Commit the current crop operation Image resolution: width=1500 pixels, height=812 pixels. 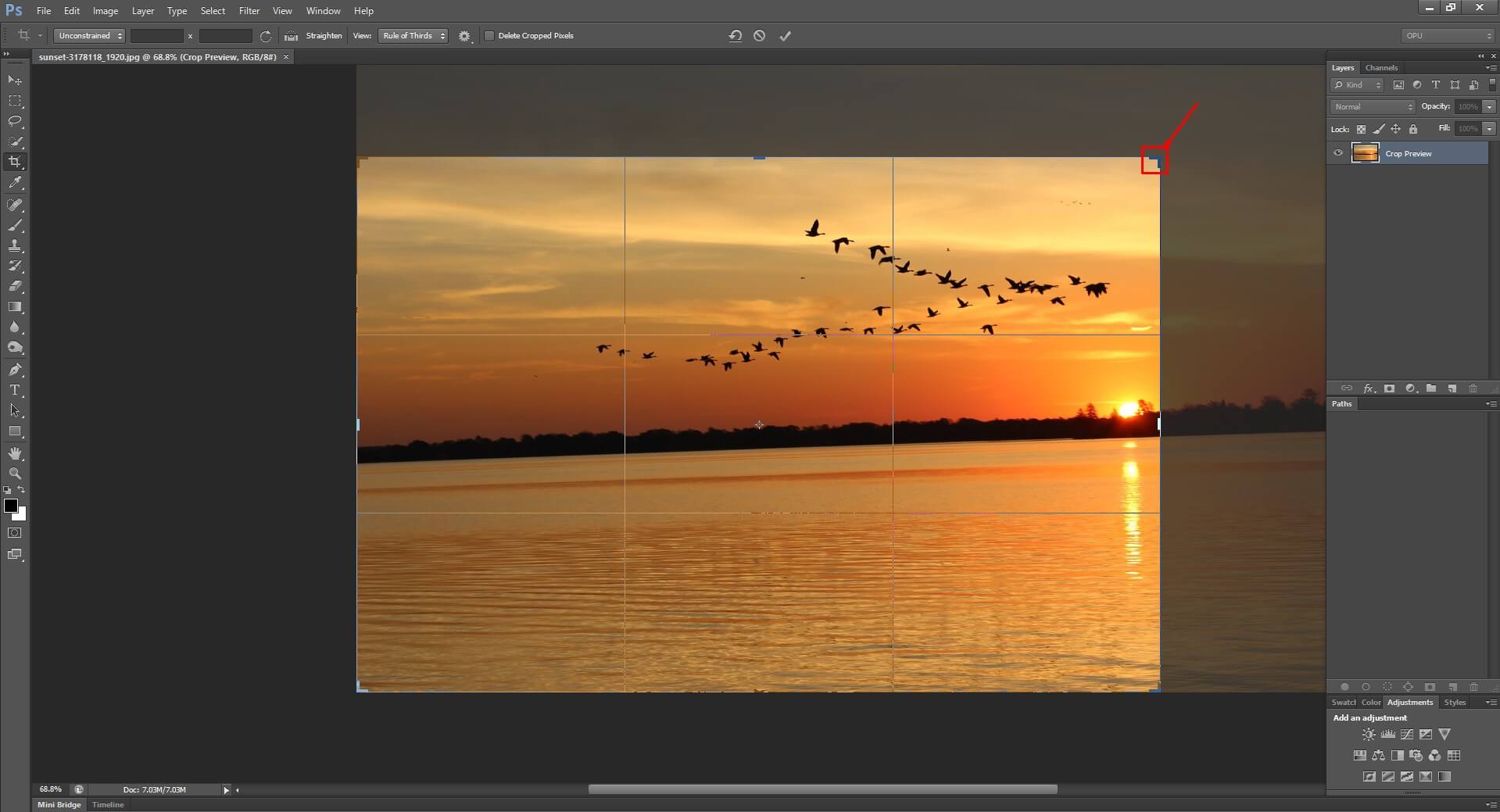click(x=785, y=36)
